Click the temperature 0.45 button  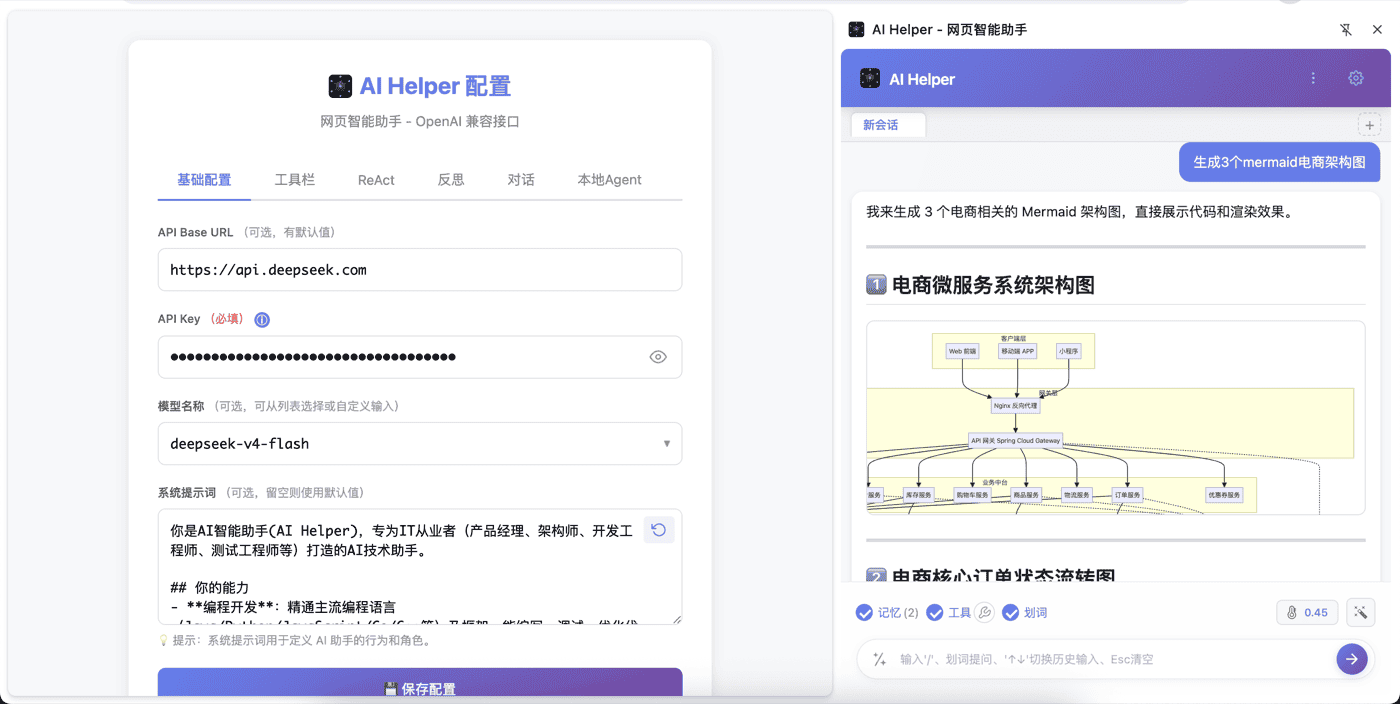[x=1307, y=612]
